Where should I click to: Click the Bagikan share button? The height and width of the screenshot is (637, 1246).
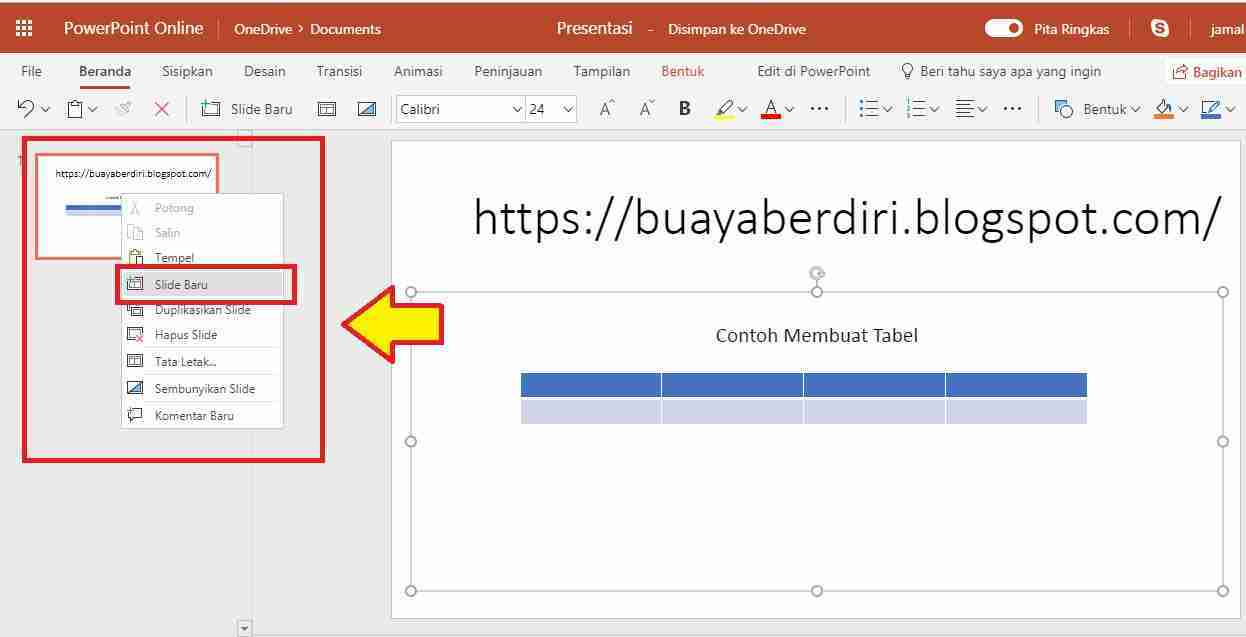coord(1206,72)
